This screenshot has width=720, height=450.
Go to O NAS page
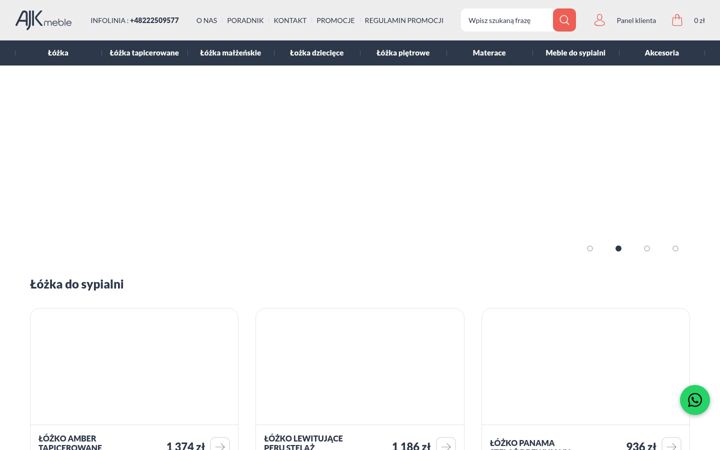207,21
